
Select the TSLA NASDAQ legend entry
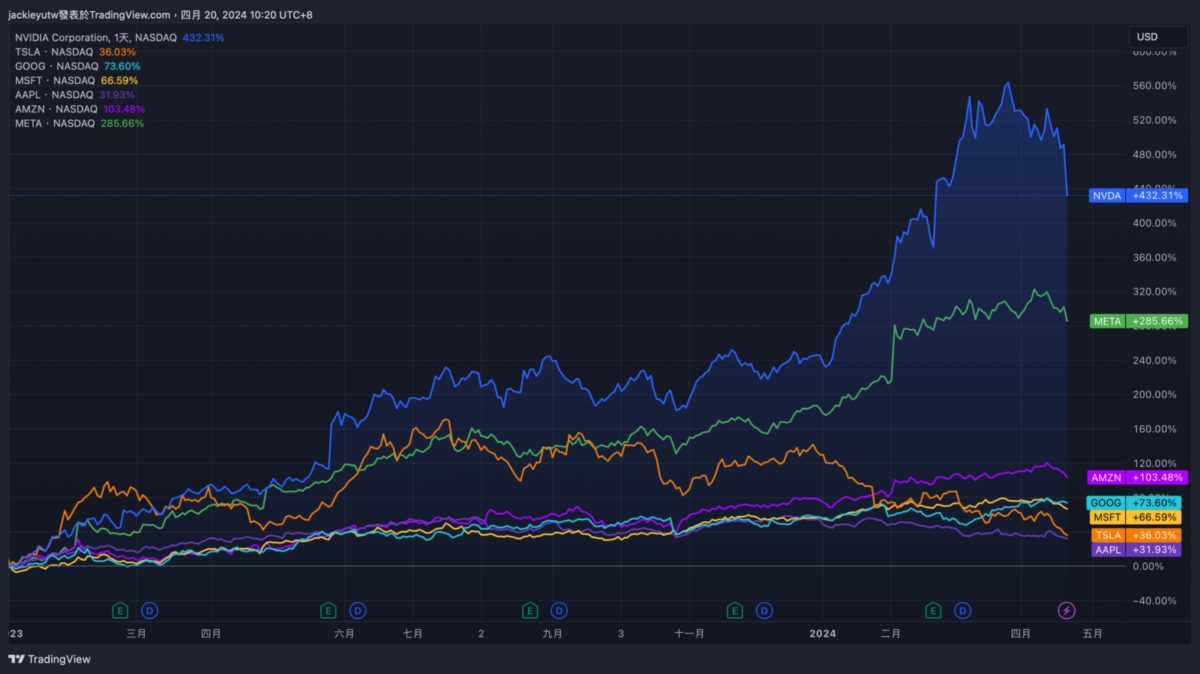tap(54, 52)
